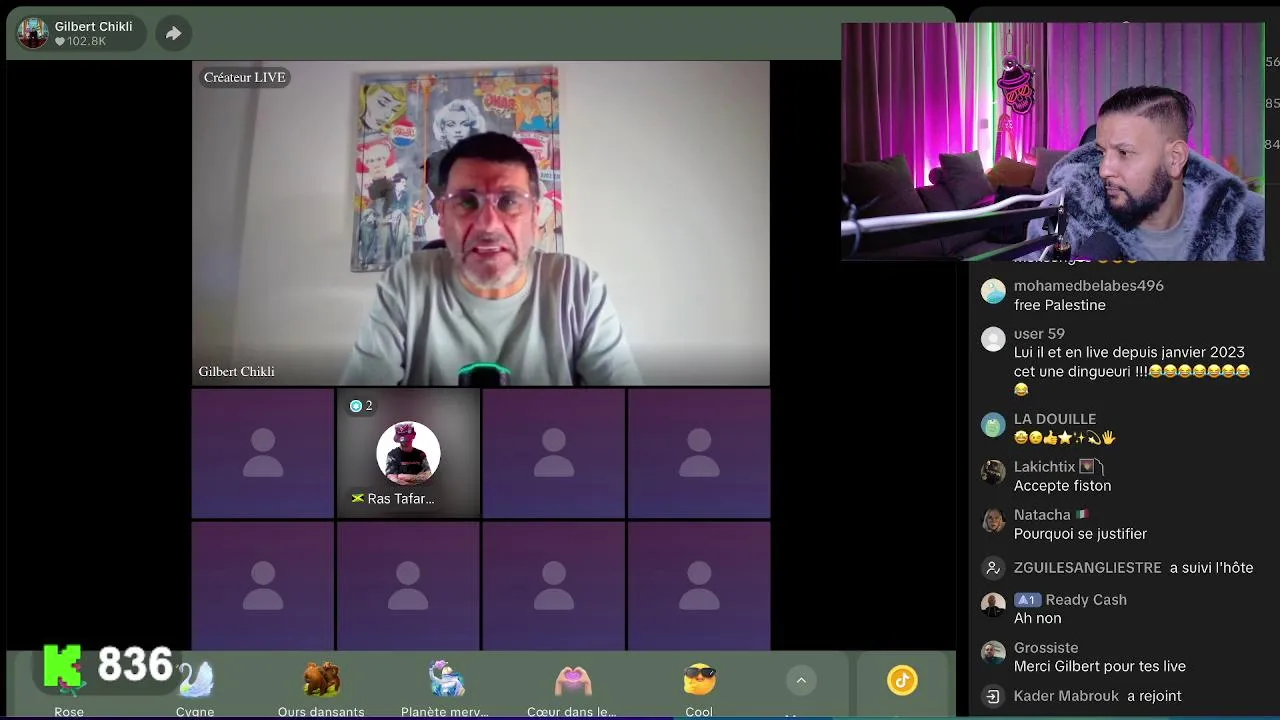Click username Ready Cash
Screen dimensions: 1280x720
(x=1086, y=600)
